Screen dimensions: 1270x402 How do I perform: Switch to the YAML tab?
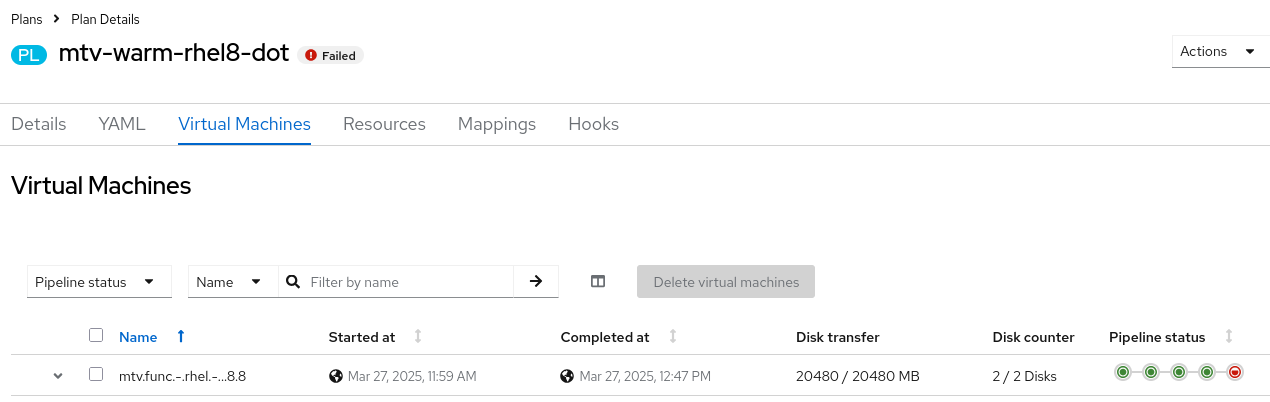[x=122, y=124]
